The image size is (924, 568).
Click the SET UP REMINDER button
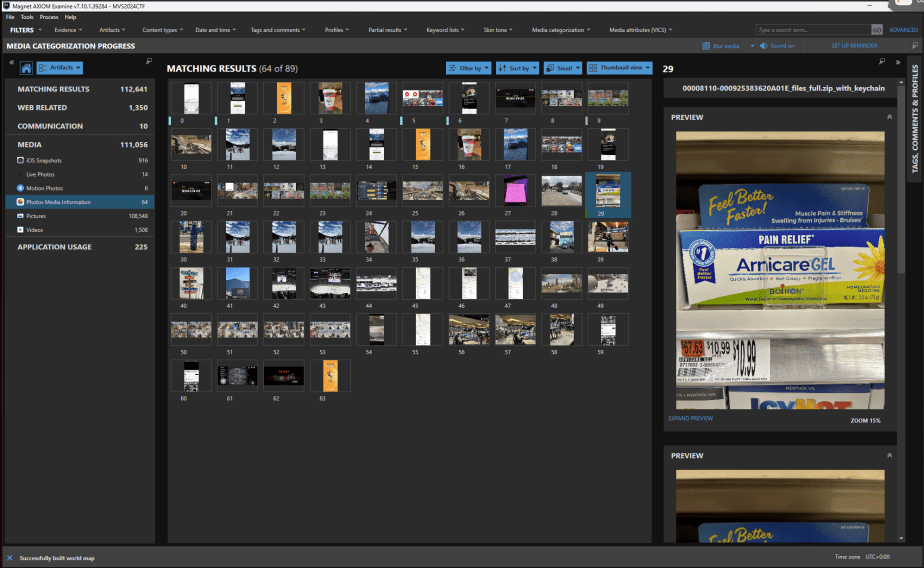coord(855,45)
